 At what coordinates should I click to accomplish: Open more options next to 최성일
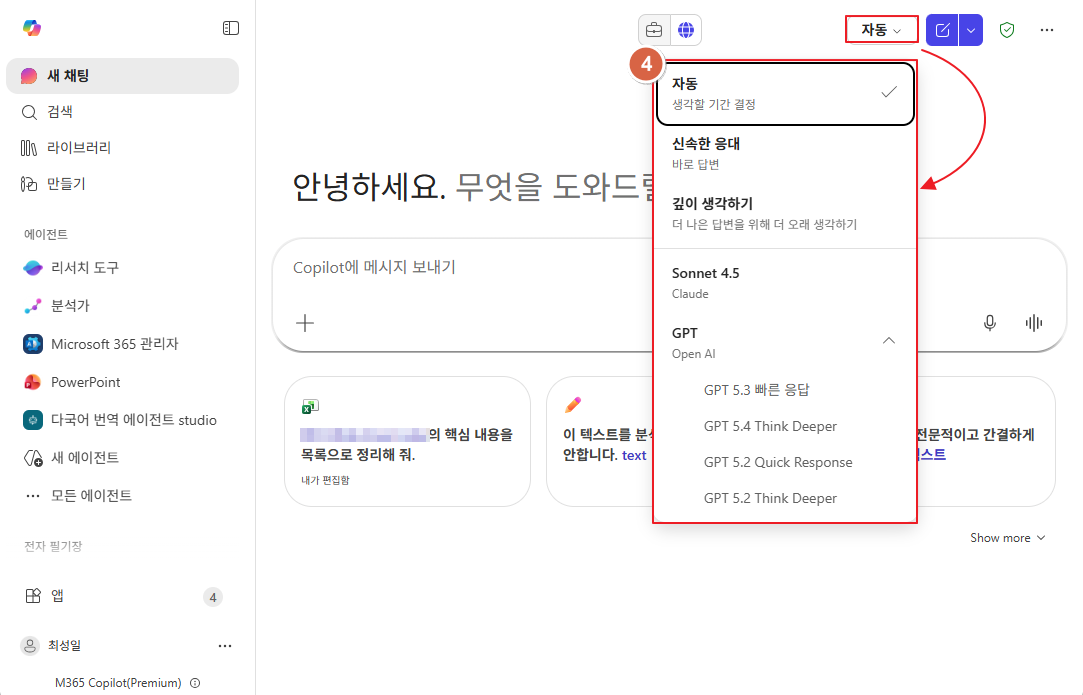224,646
